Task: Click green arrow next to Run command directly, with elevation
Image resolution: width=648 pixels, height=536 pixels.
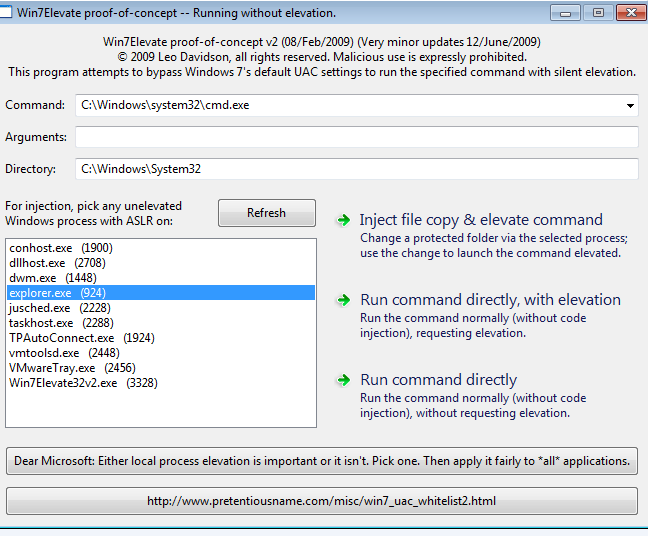Action: point(343,300)
